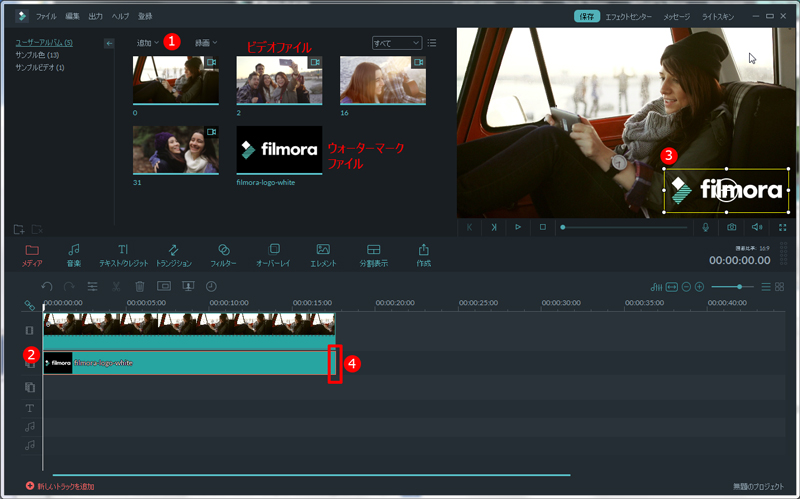Toggle media list view icon
Image resolution: width=800 pixels, height=499 pixels.
[x=432, y=43]
